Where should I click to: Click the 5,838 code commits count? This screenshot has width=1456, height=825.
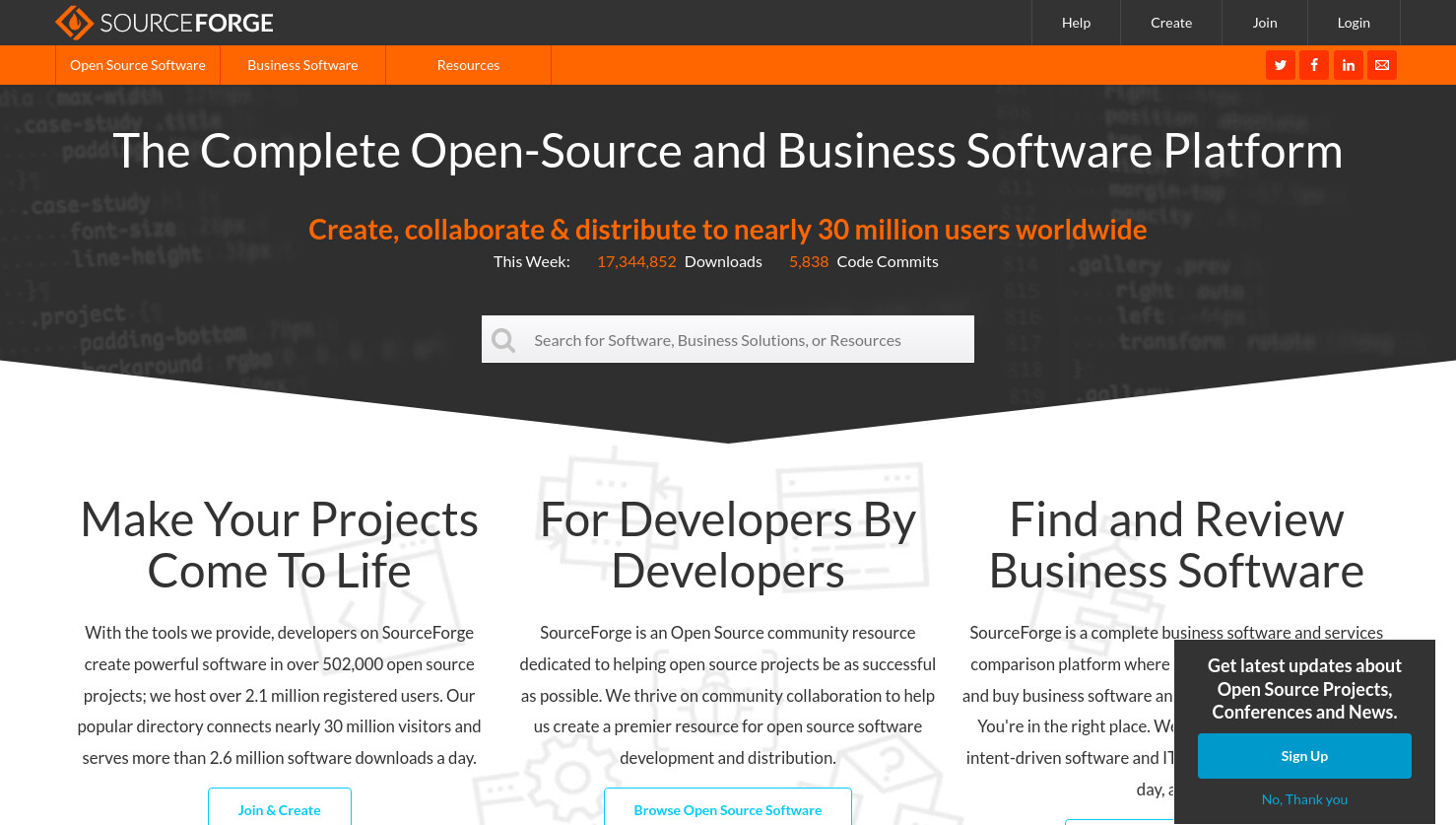(x=809, y=261)
